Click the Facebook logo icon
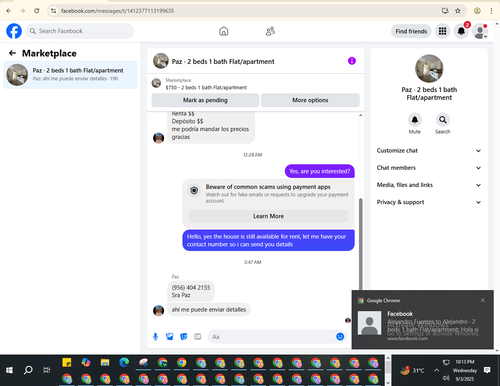The height and width of the screenshot is (386, 500). pyautogui.click(x=14, y=31)
